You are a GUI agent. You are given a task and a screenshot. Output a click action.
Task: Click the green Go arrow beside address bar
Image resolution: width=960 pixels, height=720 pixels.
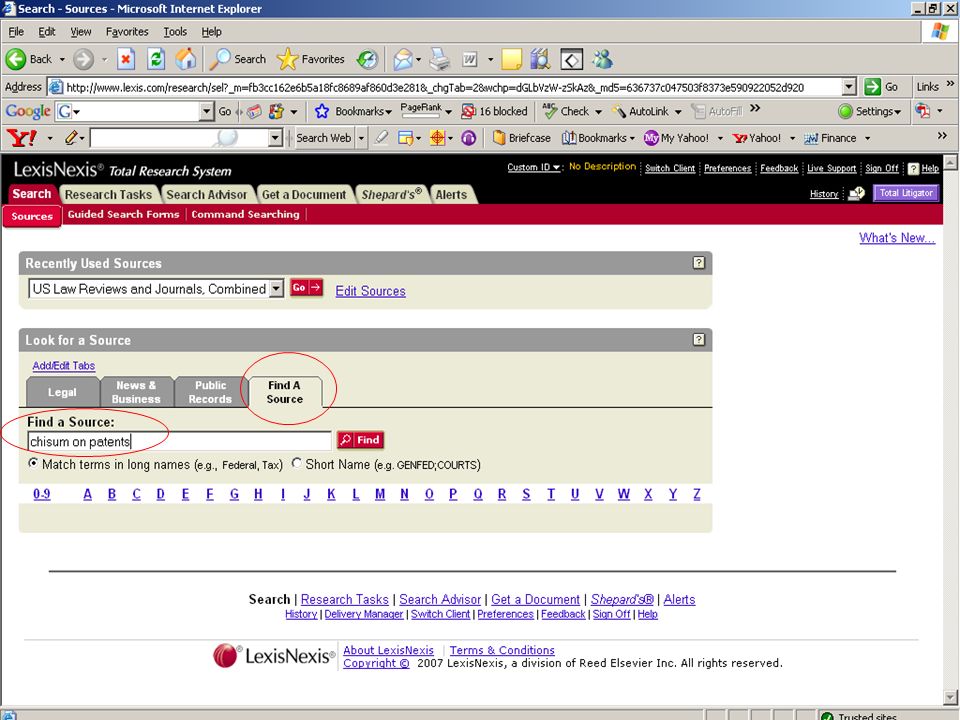[872, 87]
